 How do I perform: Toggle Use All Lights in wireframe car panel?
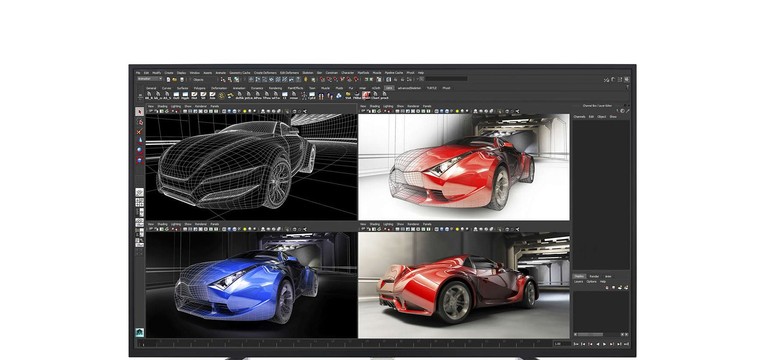pyautogui.click(x=245, y=111)
